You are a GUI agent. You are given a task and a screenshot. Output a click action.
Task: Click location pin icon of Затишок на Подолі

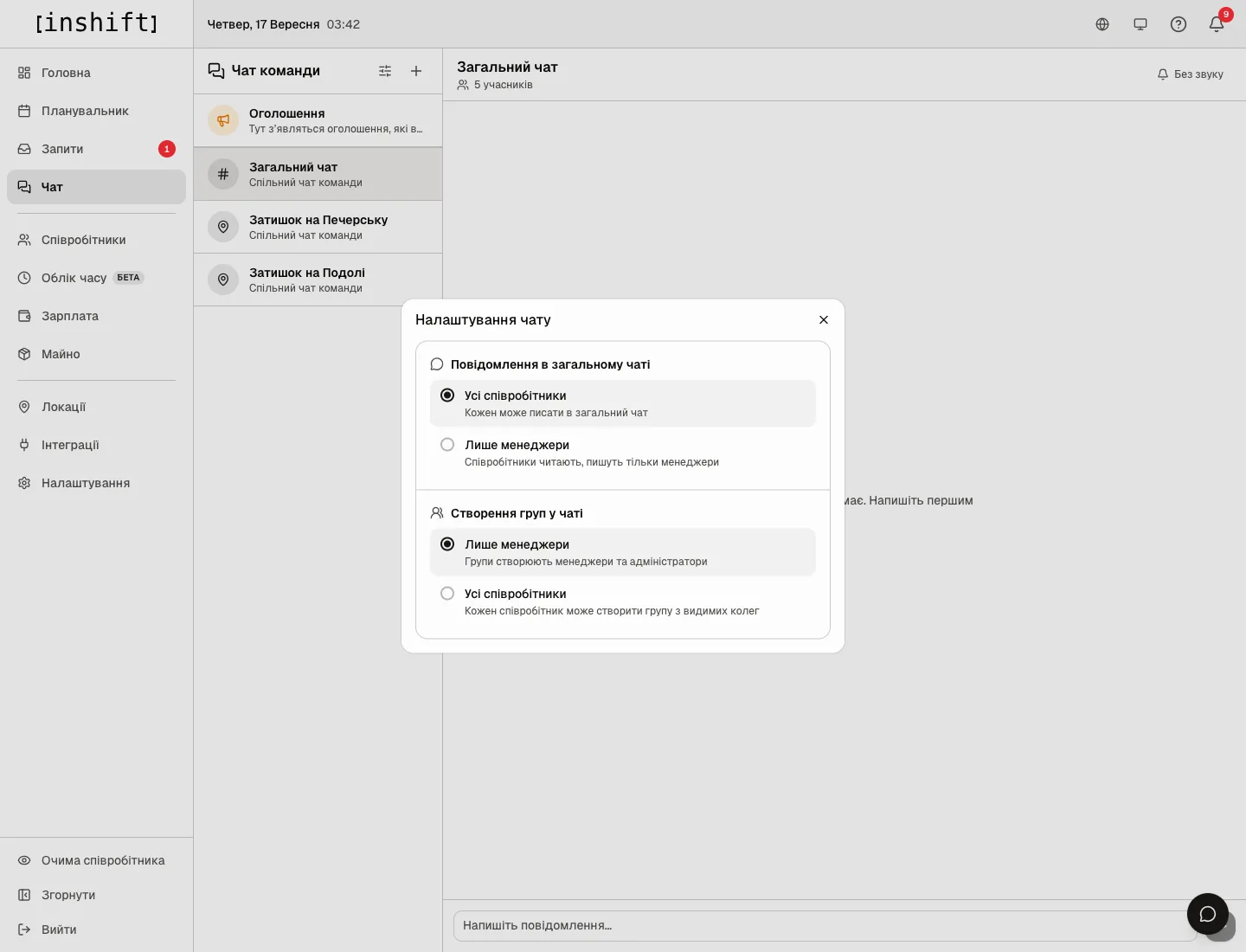point(223,280)
